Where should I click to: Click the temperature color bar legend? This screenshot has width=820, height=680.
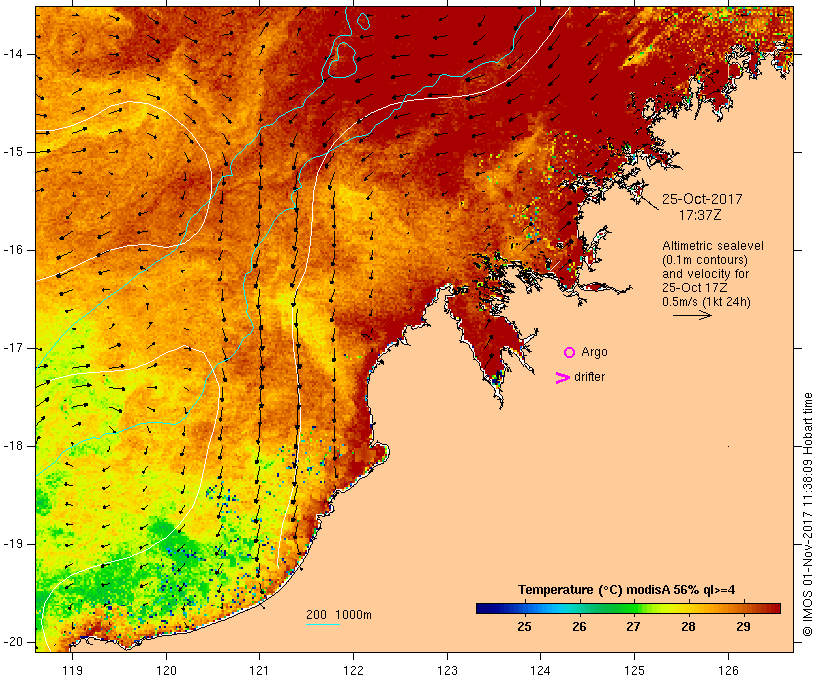coord(628,608)
